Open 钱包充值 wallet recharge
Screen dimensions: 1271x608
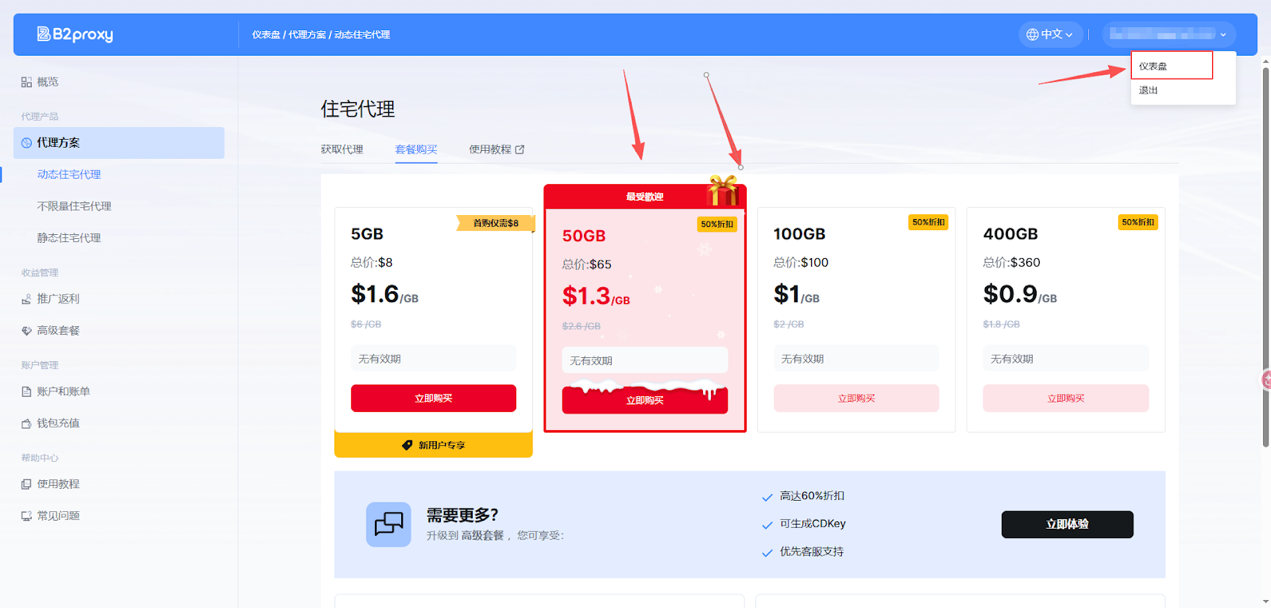point(57,423)
